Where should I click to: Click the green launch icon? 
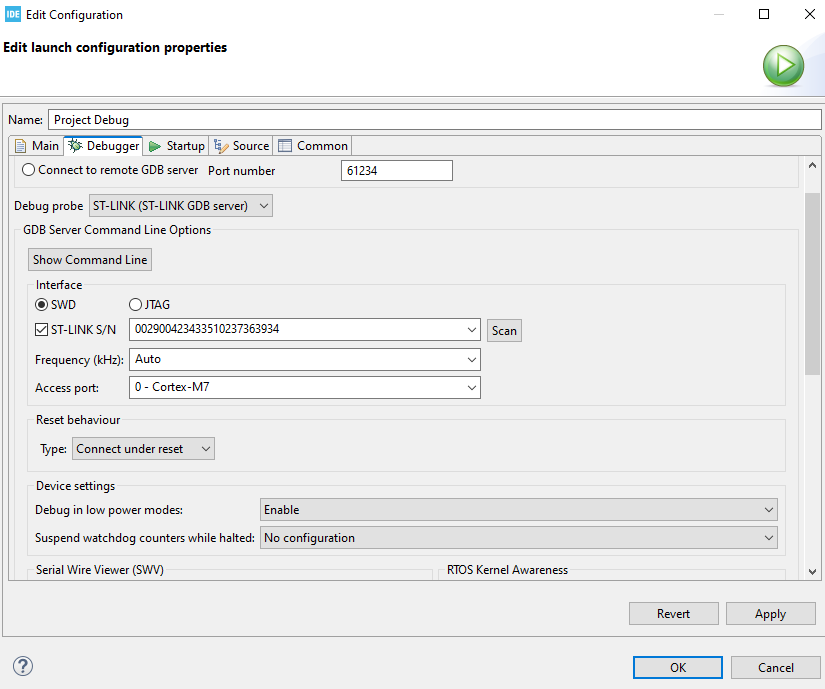click(783, 65)
